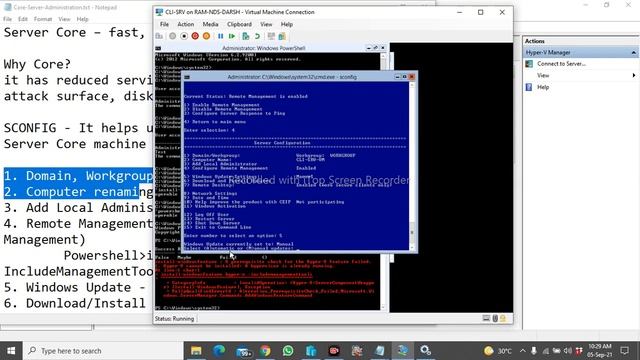640x360 pixels.
Task: Click the red Shut Down VM icon
Action: 195,36
